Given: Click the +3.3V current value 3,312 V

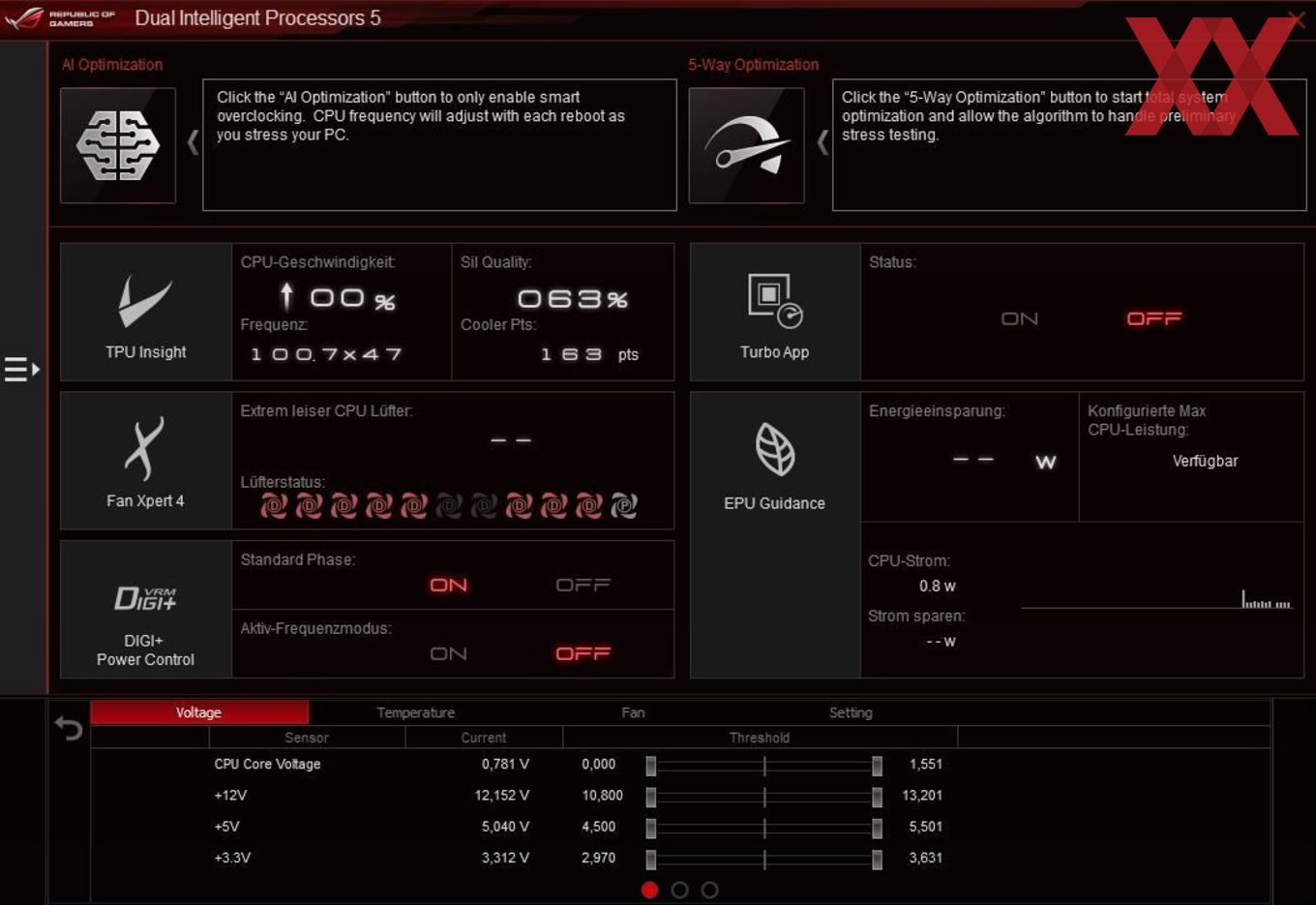Looking at the screenshot, I should (x=505, y=858).
